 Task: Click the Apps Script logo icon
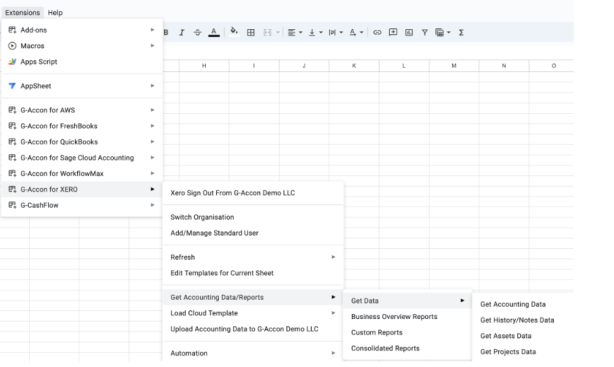pyautogui.click(x=12, y=61)
